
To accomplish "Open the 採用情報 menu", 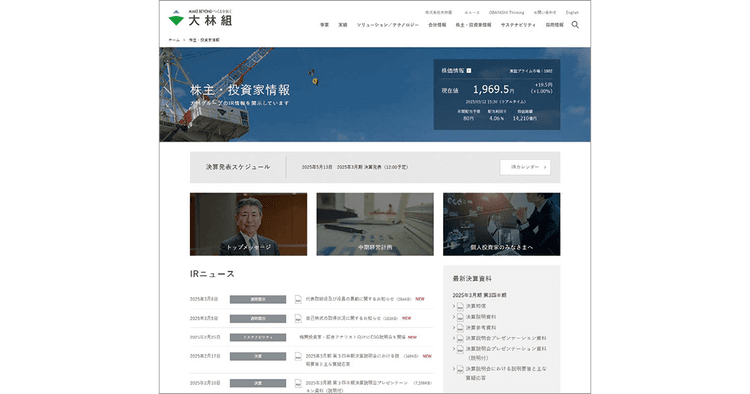I will tap(554, 25).
